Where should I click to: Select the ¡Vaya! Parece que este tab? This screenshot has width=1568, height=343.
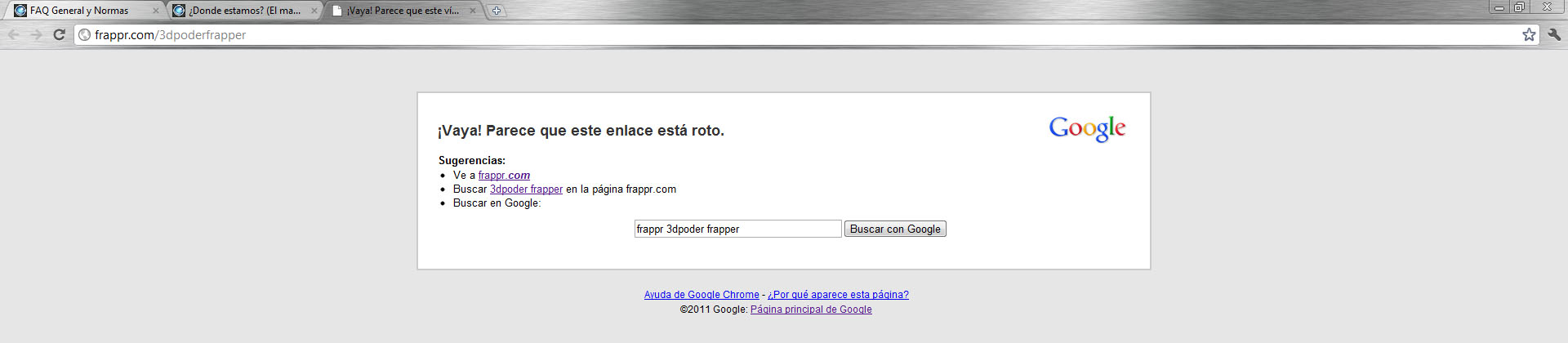(x=403, y=11)
